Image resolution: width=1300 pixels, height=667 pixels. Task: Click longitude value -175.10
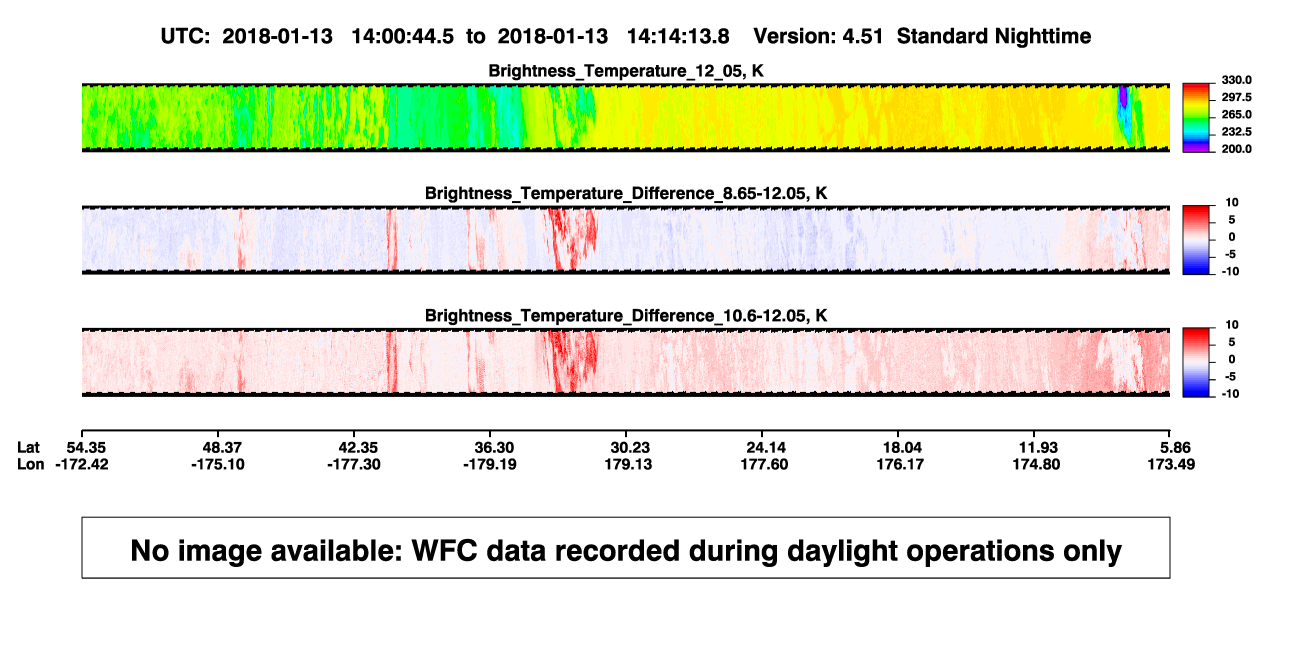(219, 464)
